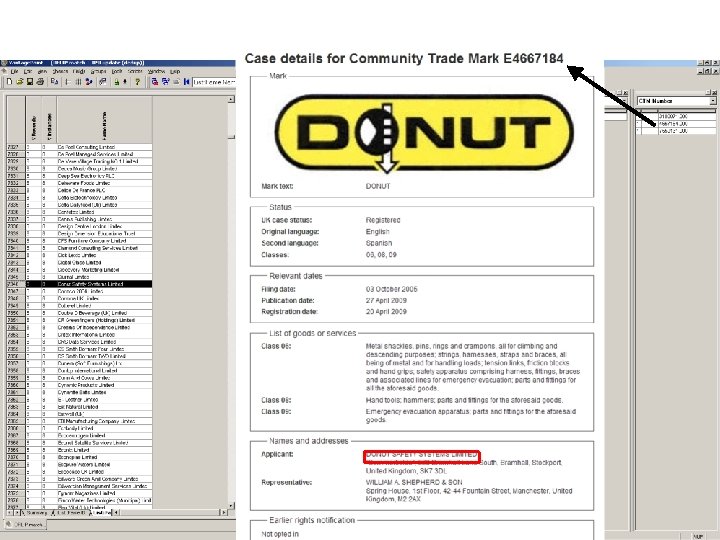Select the DFS Furniture Company Limited row
This screenshot has height=540, width=720.
[x=79, y=241]
